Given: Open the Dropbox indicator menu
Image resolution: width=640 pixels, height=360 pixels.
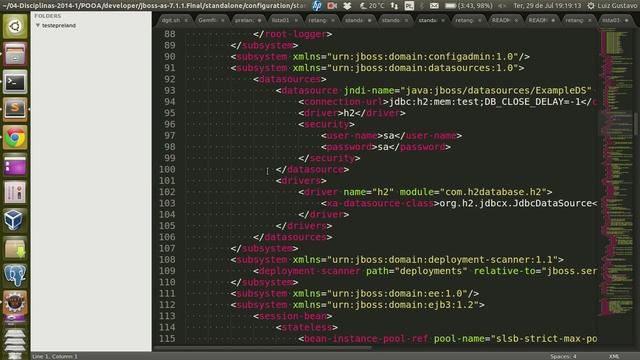Looking at the screenshot, I should [x=347, y=6].
